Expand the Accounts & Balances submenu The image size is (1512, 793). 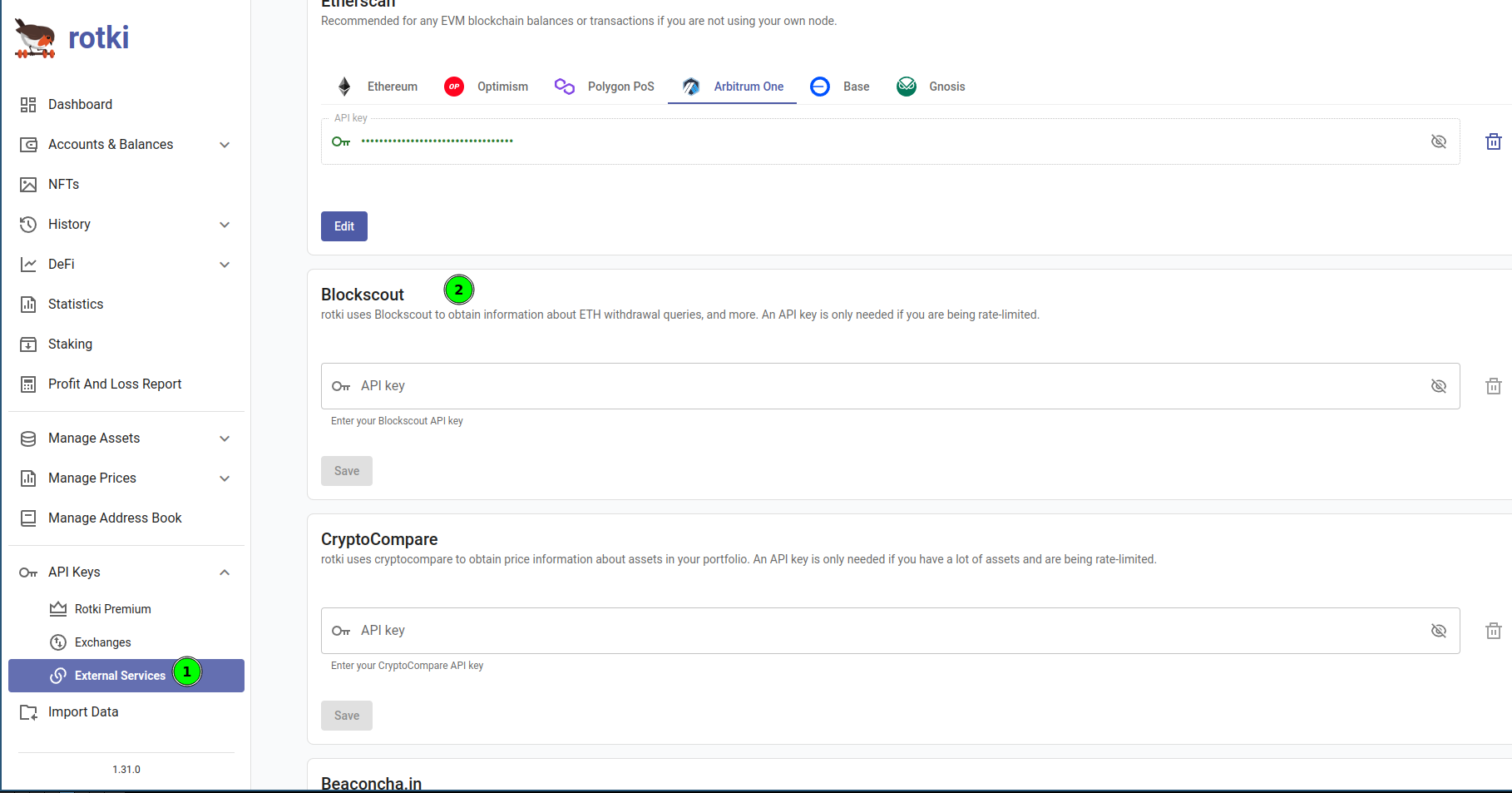pyautogui.click(x=225, y=145)
